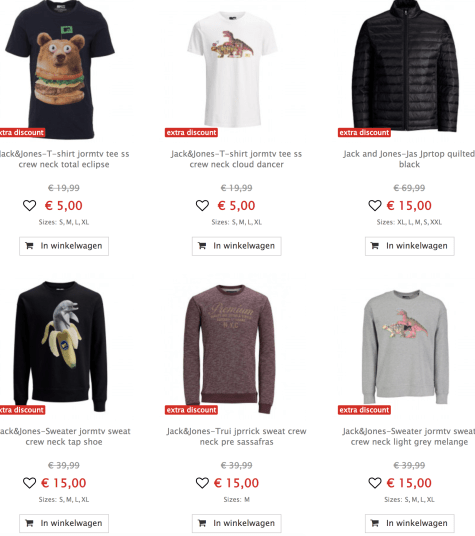
Task: Open the T-shirt jormtv tee cloud dancer title link
Action: [236, 159]
